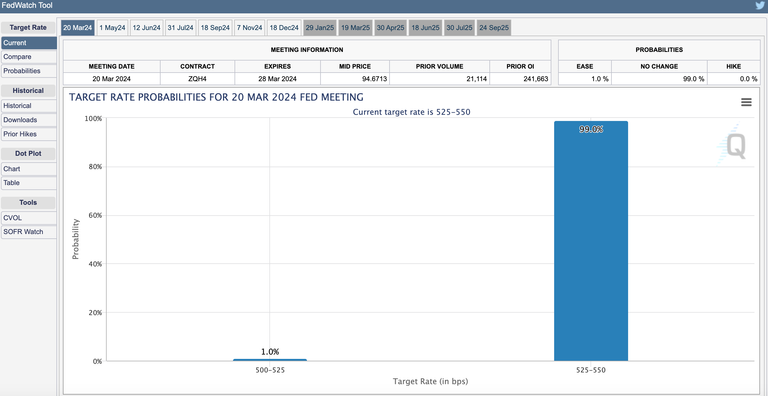The image size is (768, 396).
Task: Click the 99.0% blue probability bar
Action: click(x=591, y=241)
